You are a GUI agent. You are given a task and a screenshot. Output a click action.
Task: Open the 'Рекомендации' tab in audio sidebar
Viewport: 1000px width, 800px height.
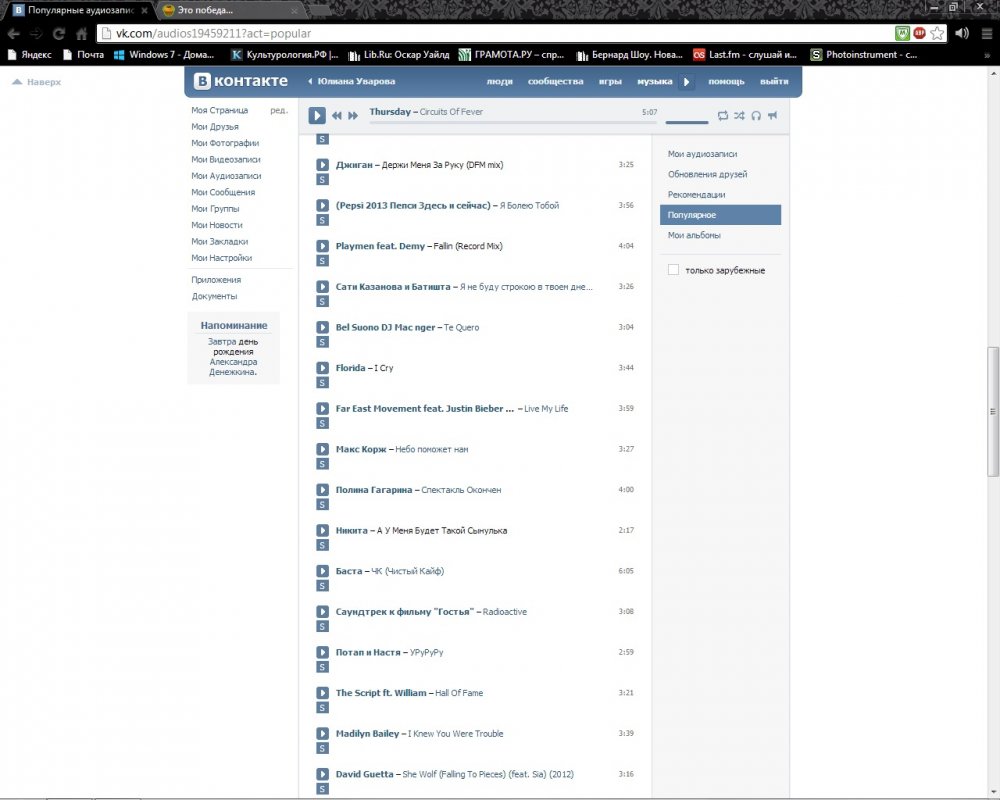pyautogui.click(x=696, y=195)
